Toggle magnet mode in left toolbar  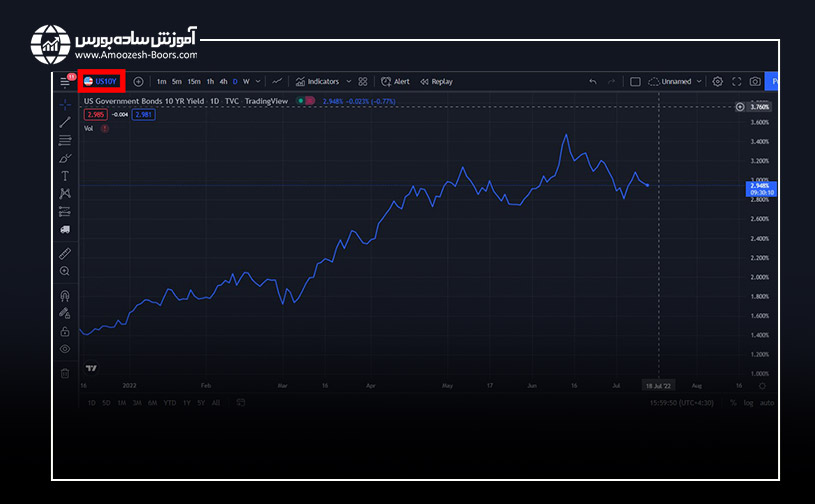[65, 296]
